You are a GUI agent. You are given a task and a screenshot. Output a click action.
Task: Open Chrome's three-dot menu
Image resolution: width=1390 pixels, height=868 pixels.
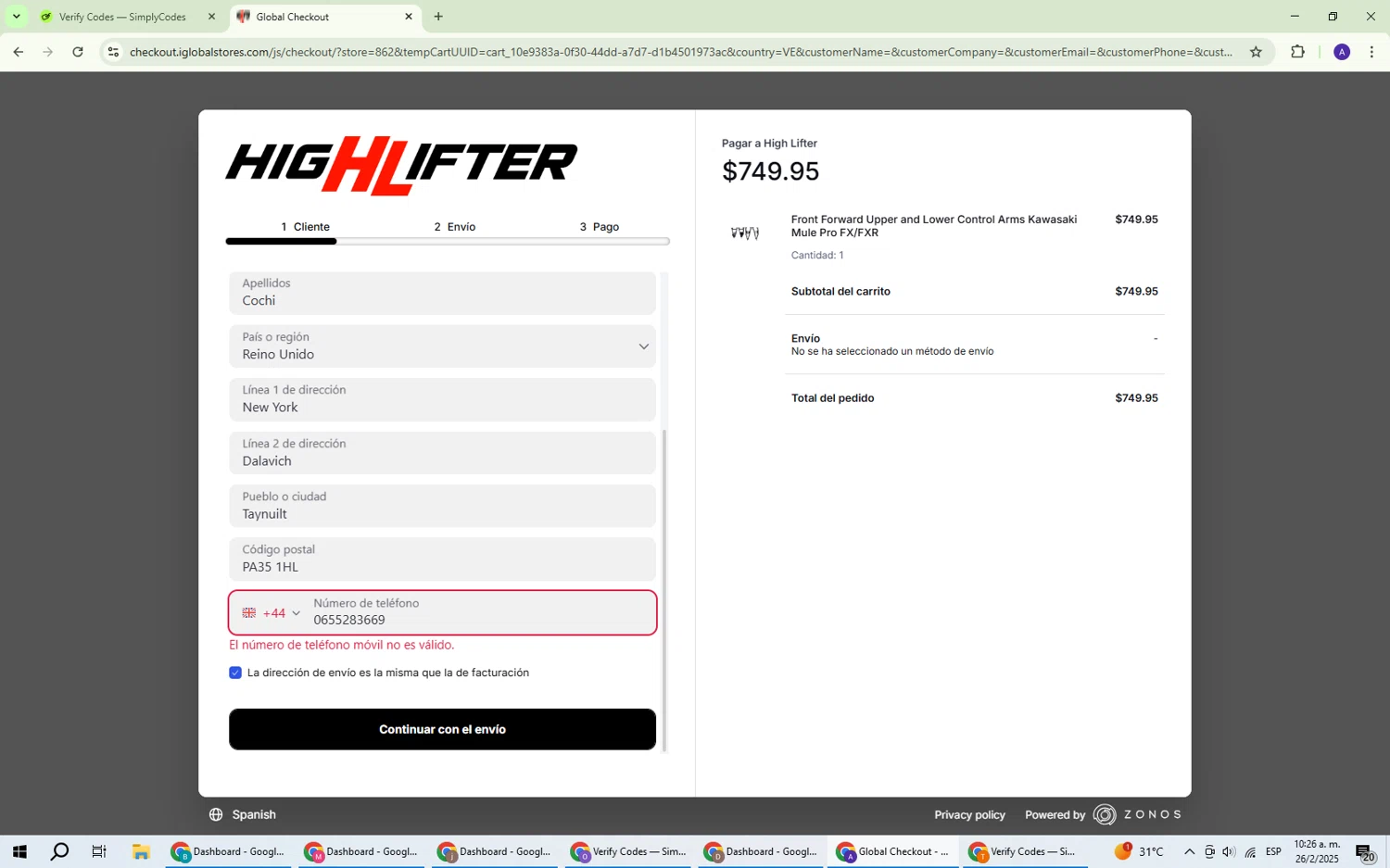coord(1371,52)
